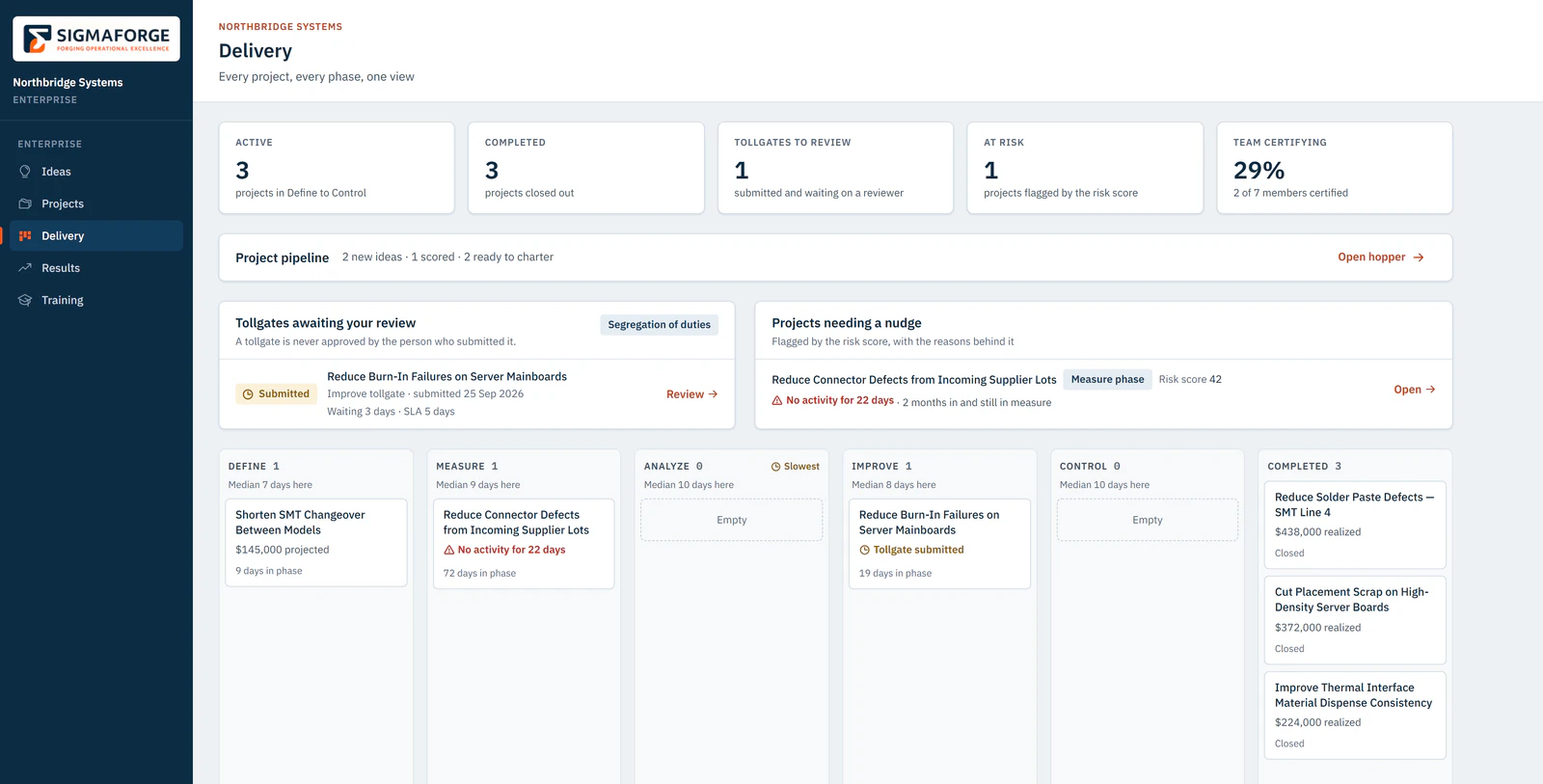Click the SigmaForge logo
Image resolution: width=1543 pixels, height=784 pixels.
tap(96, 39)
